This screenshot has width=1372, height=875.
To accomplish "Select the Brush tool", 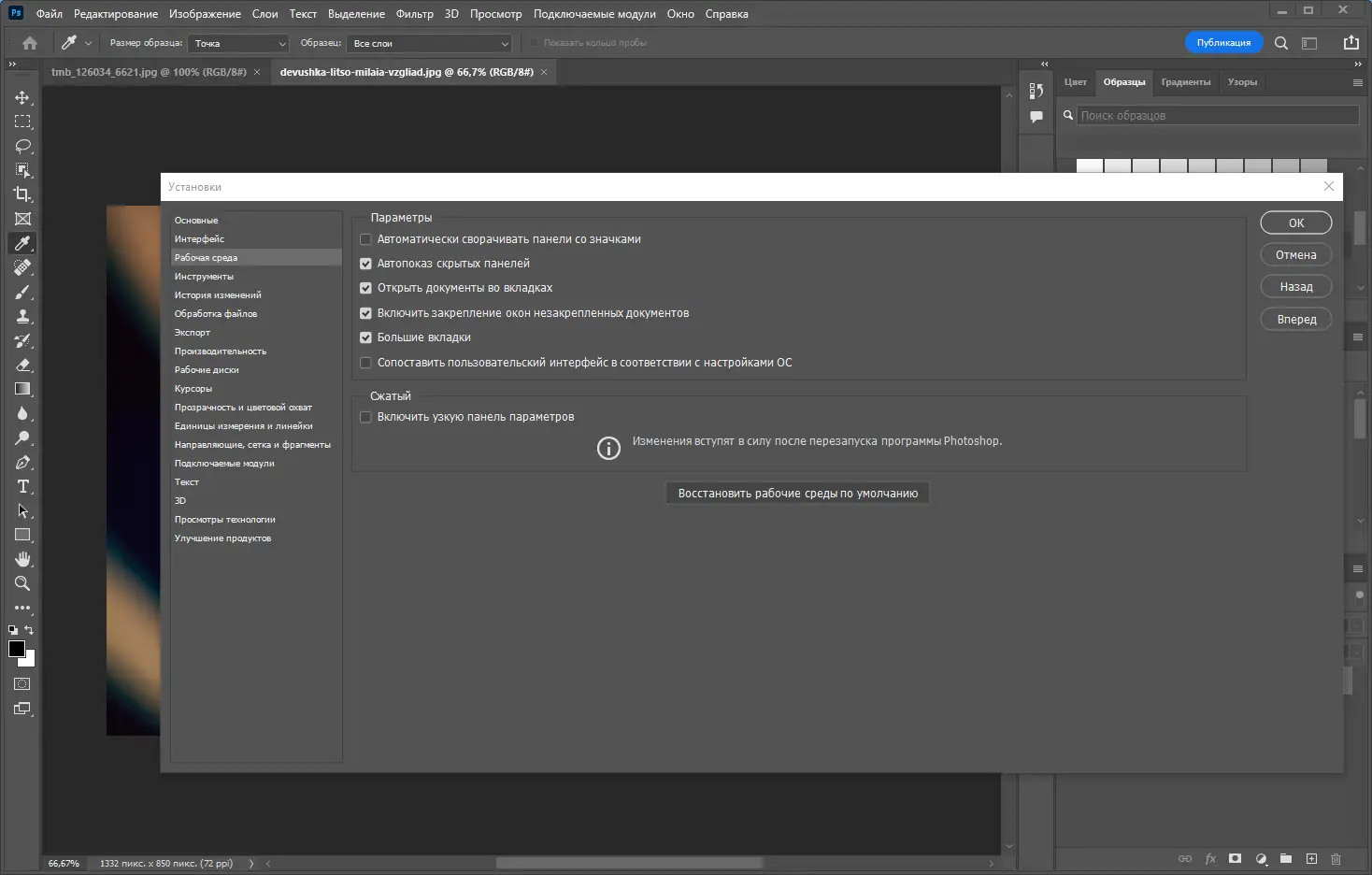I will coord(22,292).
